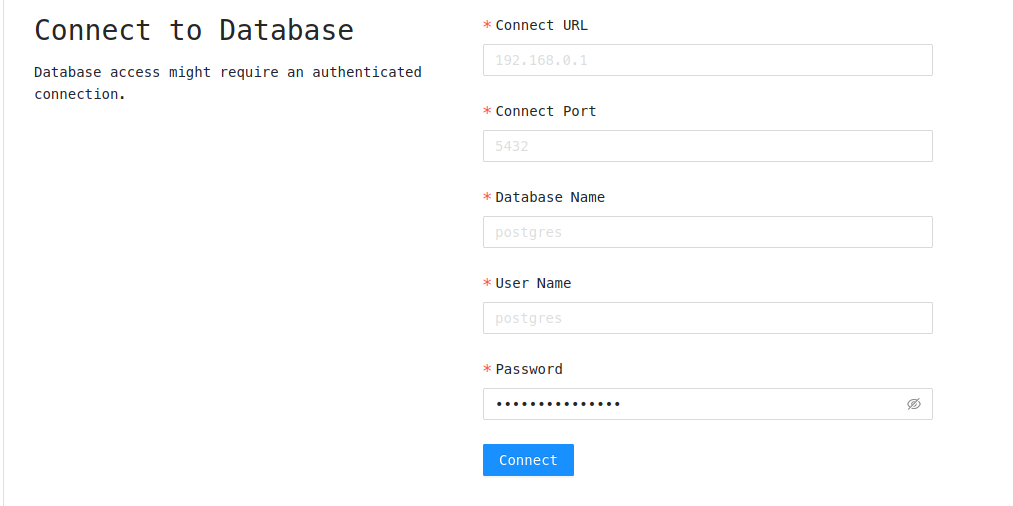
Task: Focus the Connect Port input field
Action: [707, 146]
